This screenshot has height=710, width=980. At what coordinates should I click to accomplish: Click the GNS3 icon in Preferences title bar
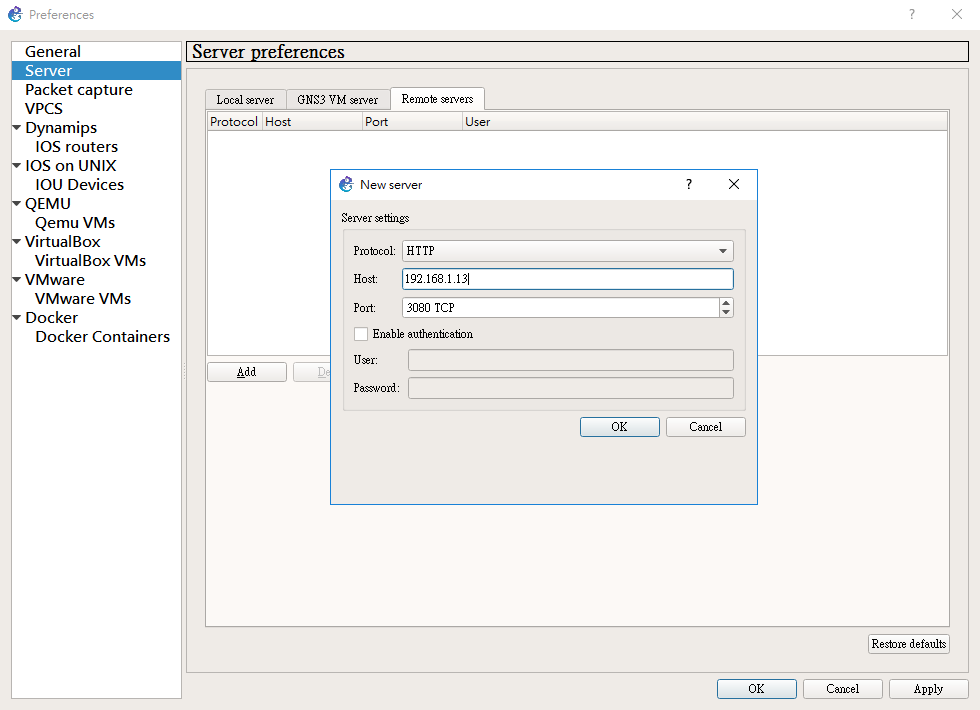pos(15,14)
